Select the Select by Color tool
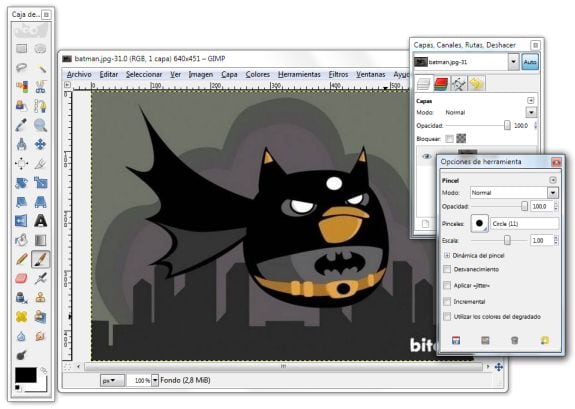This screenshot has width=575, height=409. (22, 87)
